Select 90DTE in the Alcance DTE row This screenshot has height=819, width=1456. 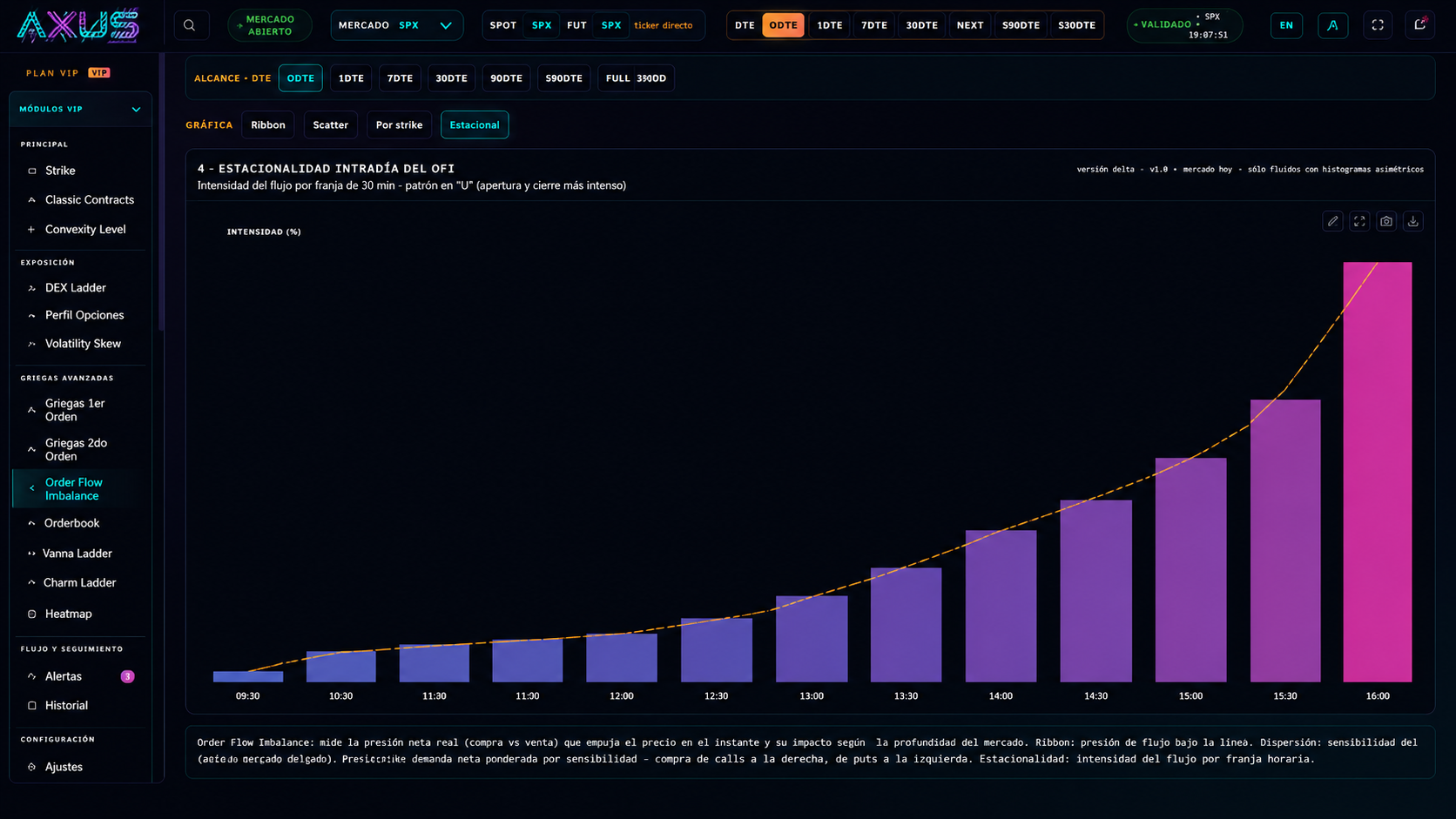coord(506,78)
